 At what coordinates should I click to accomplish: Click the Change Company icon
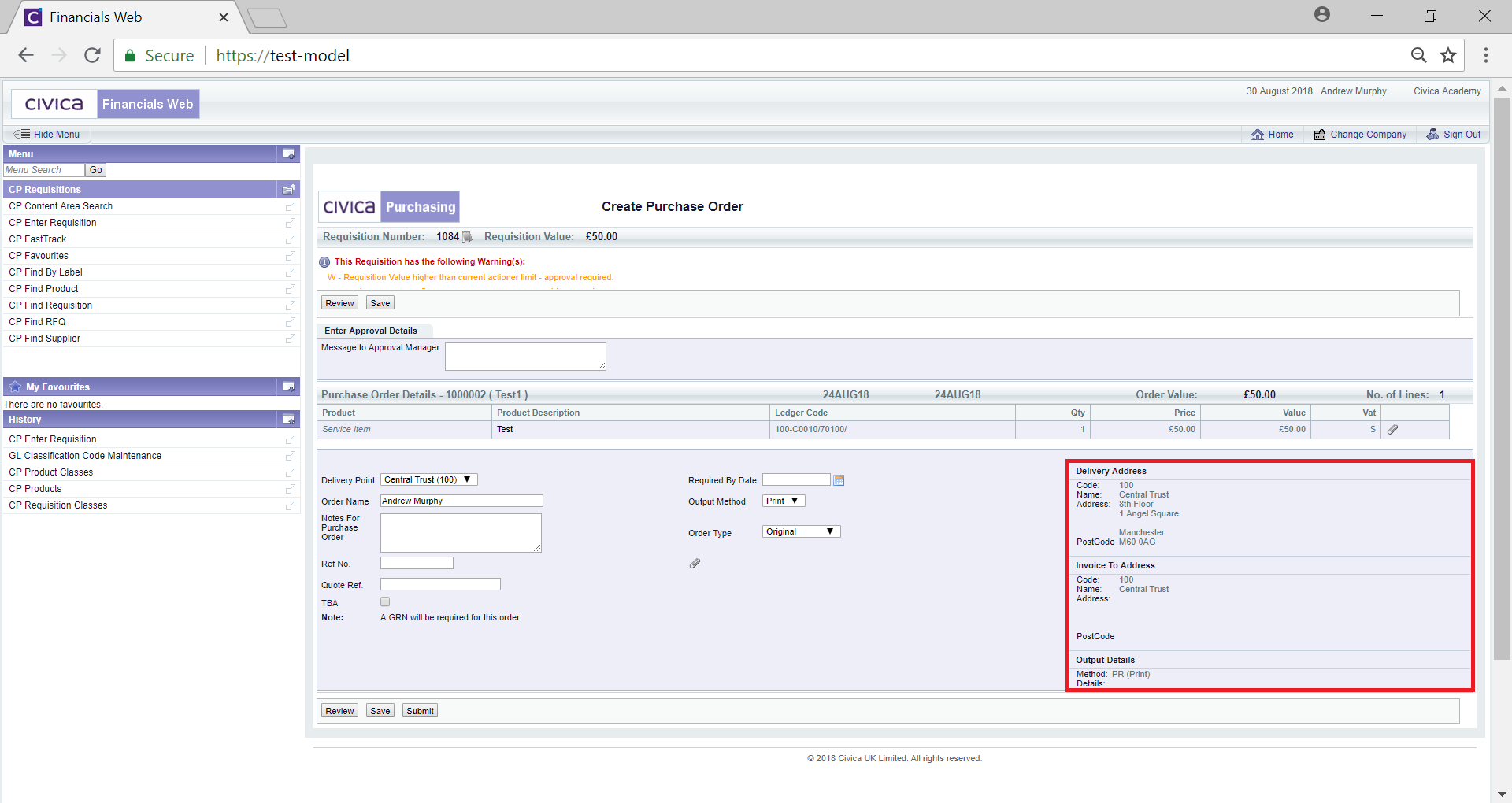(1320, 135)
